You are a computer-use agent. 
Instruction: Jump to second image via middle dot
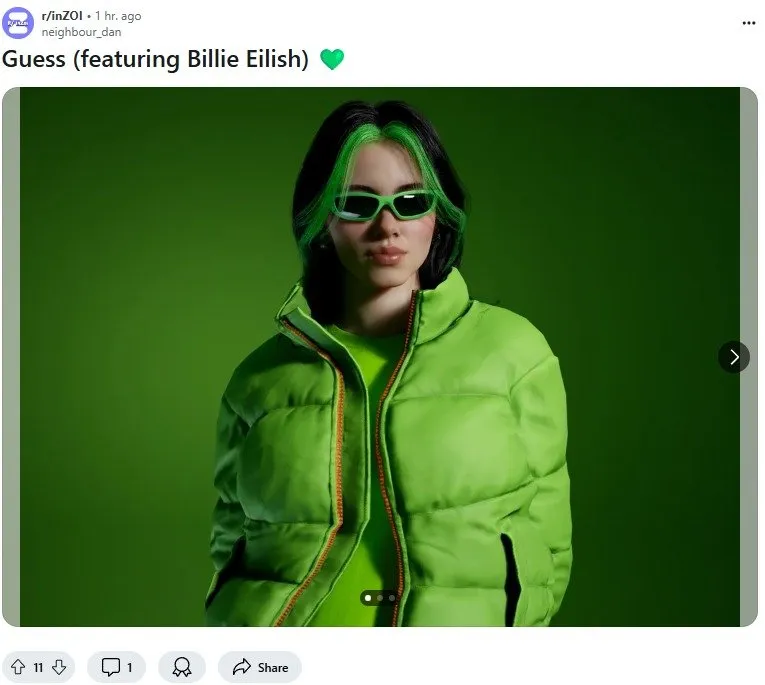pyautogui.click(x=380, y=598)
